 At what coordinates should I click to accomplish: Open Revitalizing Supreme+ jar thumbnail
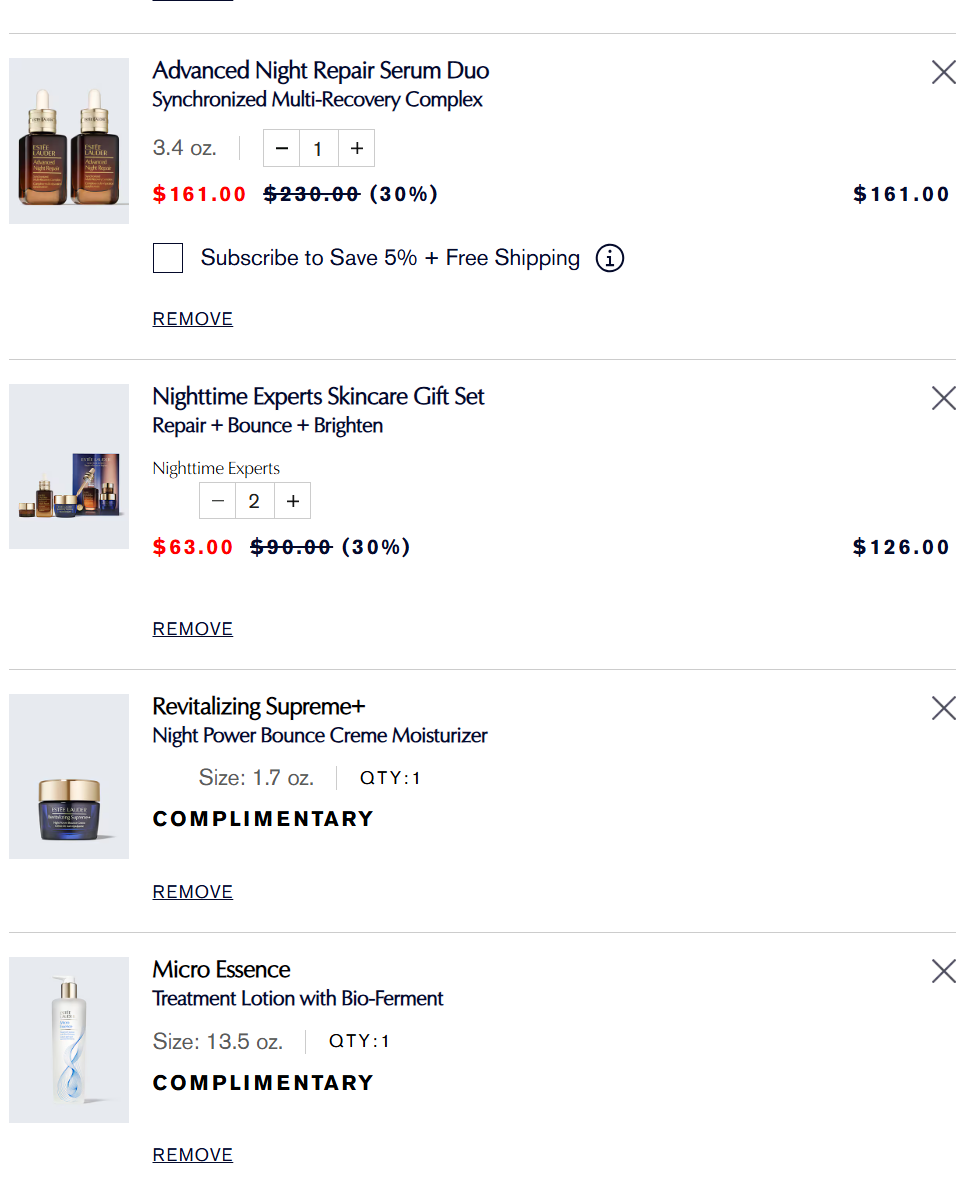coord(69,777)
